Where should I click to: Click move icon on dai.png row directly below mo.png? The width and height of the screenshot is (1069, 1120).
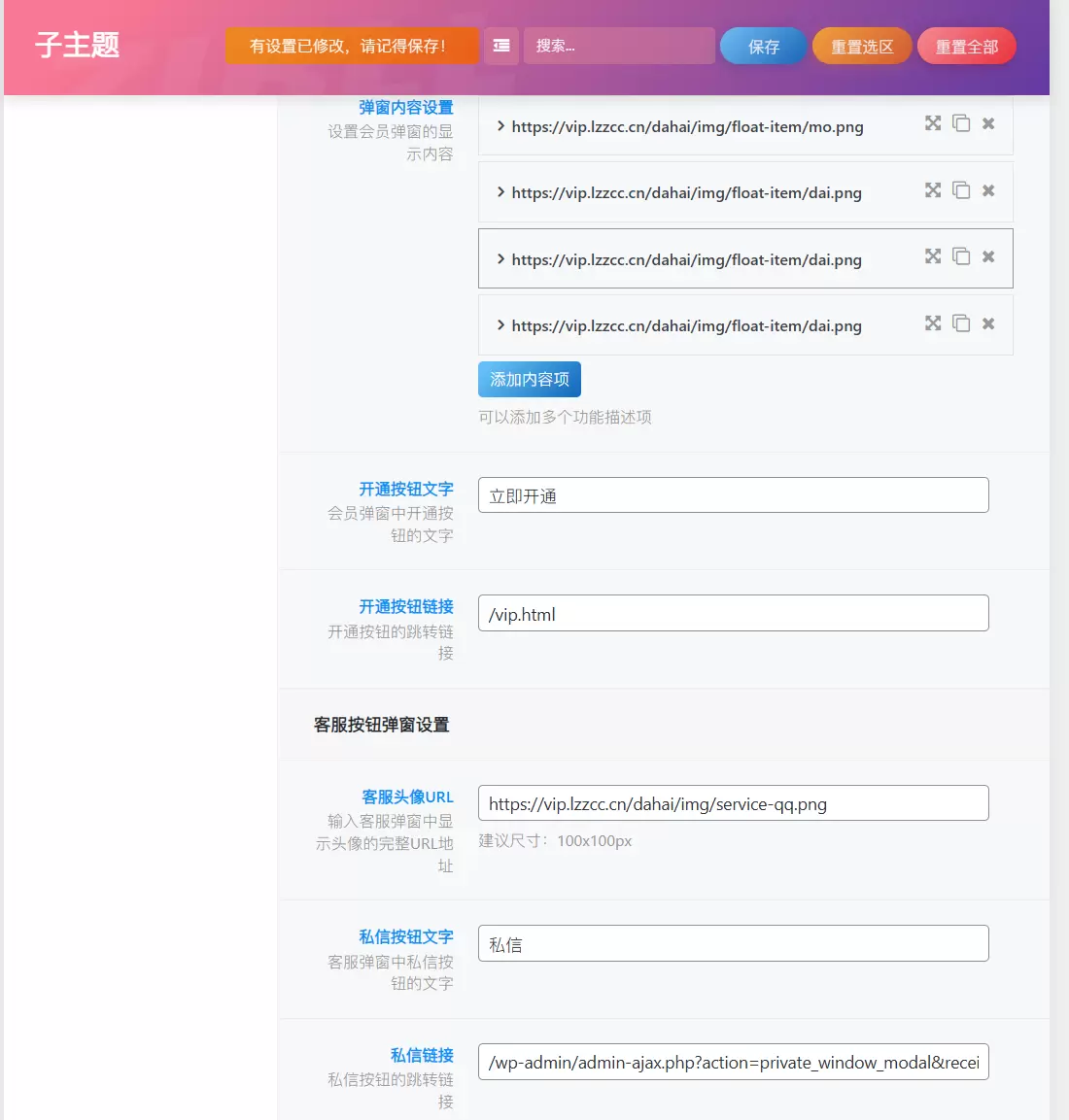coord(933,190)
